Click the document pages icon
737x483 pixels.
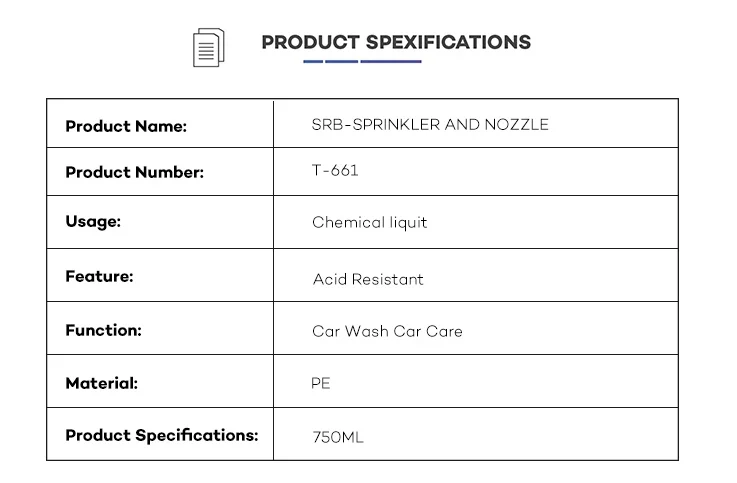[208, 47]
